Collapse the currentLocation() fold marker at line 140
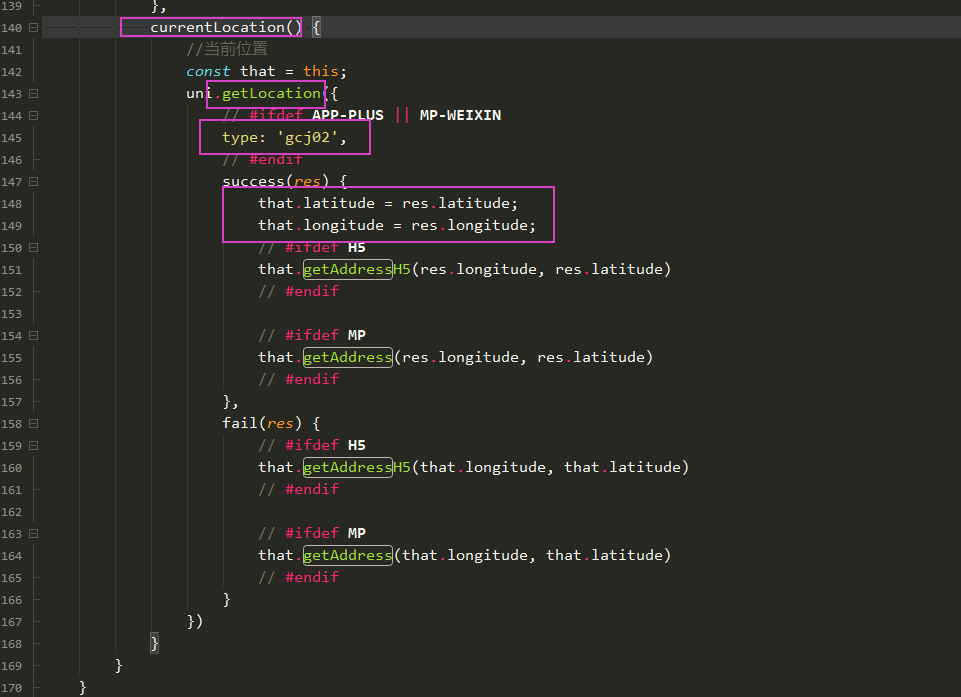 [34, 28]
